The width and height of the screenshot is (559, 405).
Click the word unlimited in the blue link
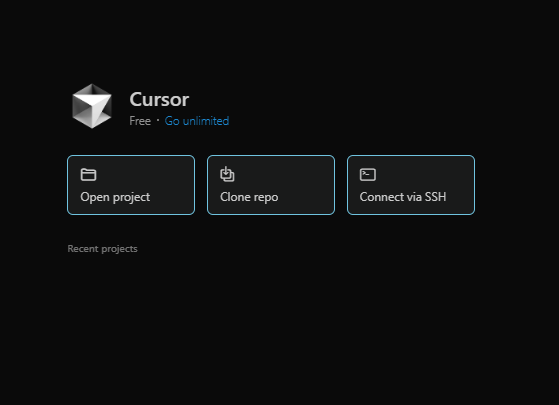coord(206,121)
